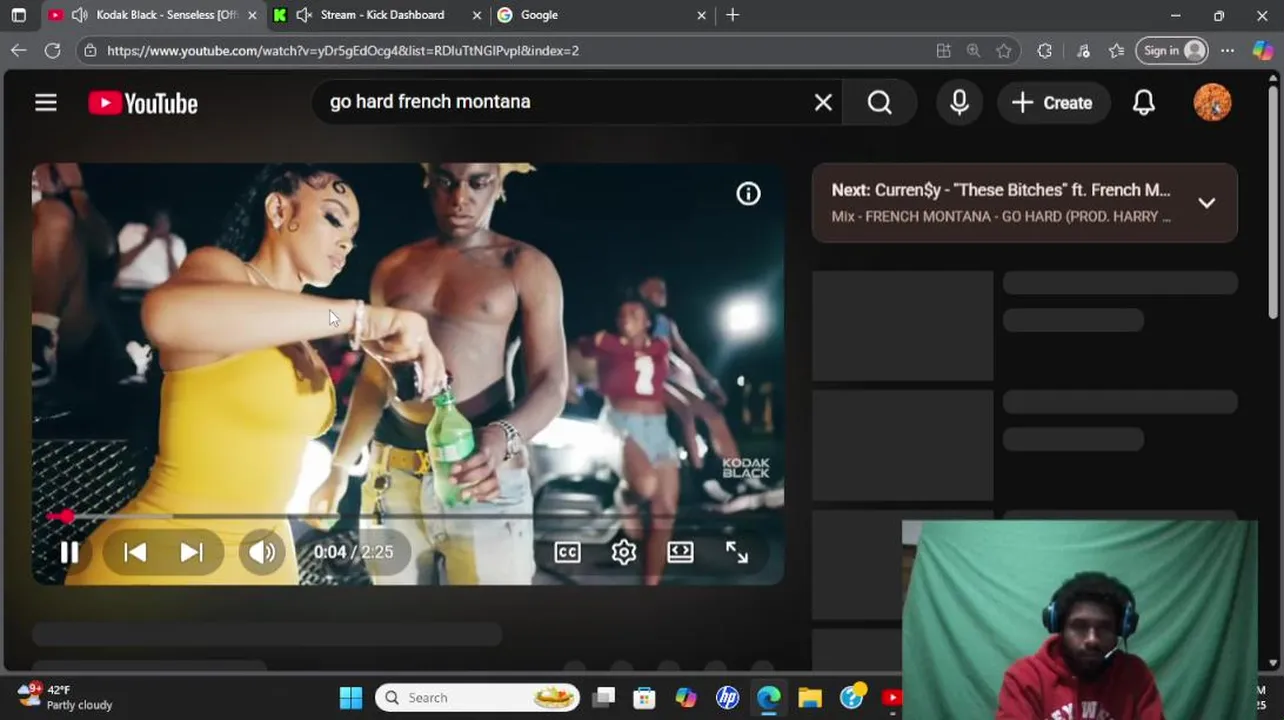The width and height of the screenshot is (1284, 720).
Task: Add this page to favorites star
Action: pos(1004,50)
